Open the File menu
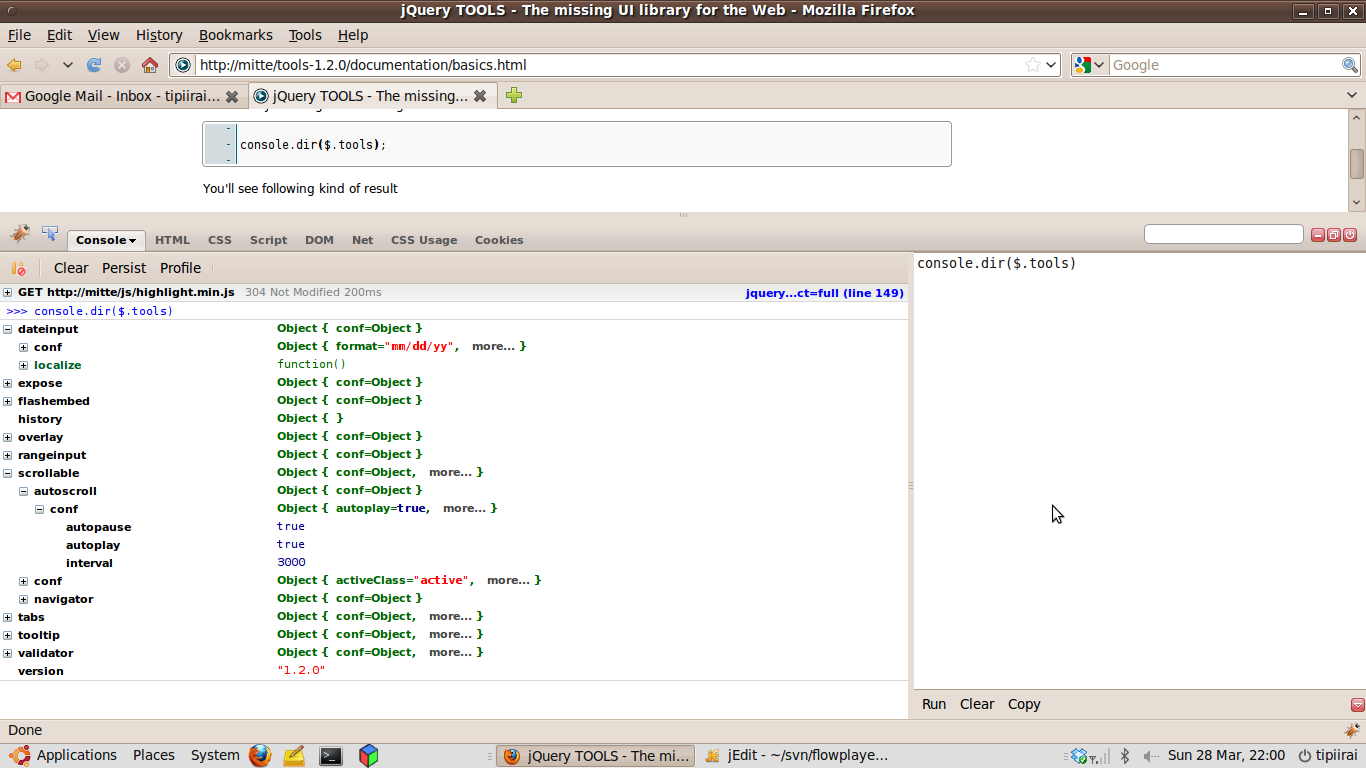This screenshot has height=768, width=1366. (x=19, y=35)
